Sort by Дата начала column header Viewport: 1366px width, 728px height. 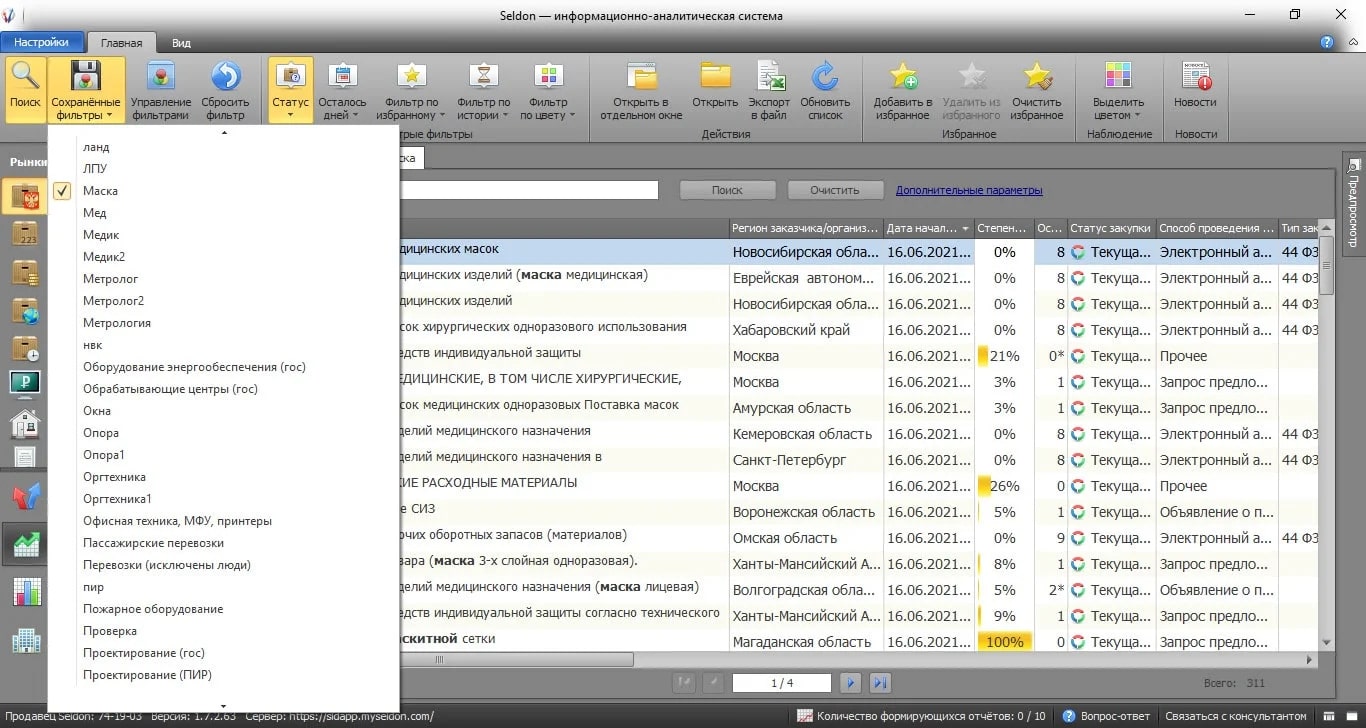928,228
